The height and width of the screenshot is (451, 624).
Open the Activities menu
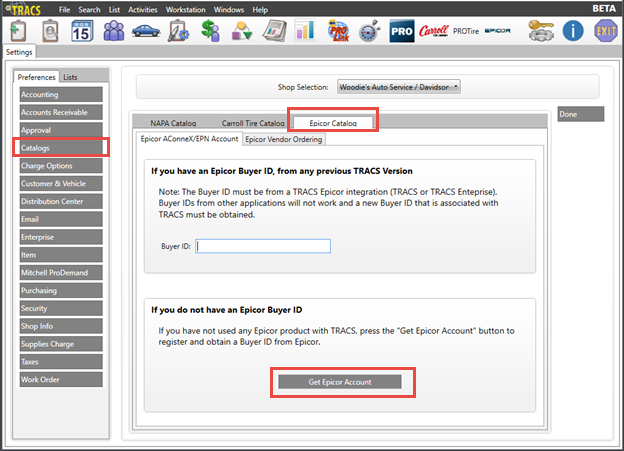[x=142, y=10]
